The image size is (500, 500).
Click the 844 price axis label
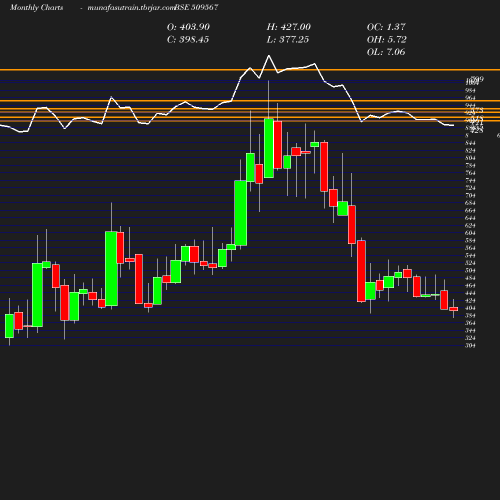coord(470,143)
